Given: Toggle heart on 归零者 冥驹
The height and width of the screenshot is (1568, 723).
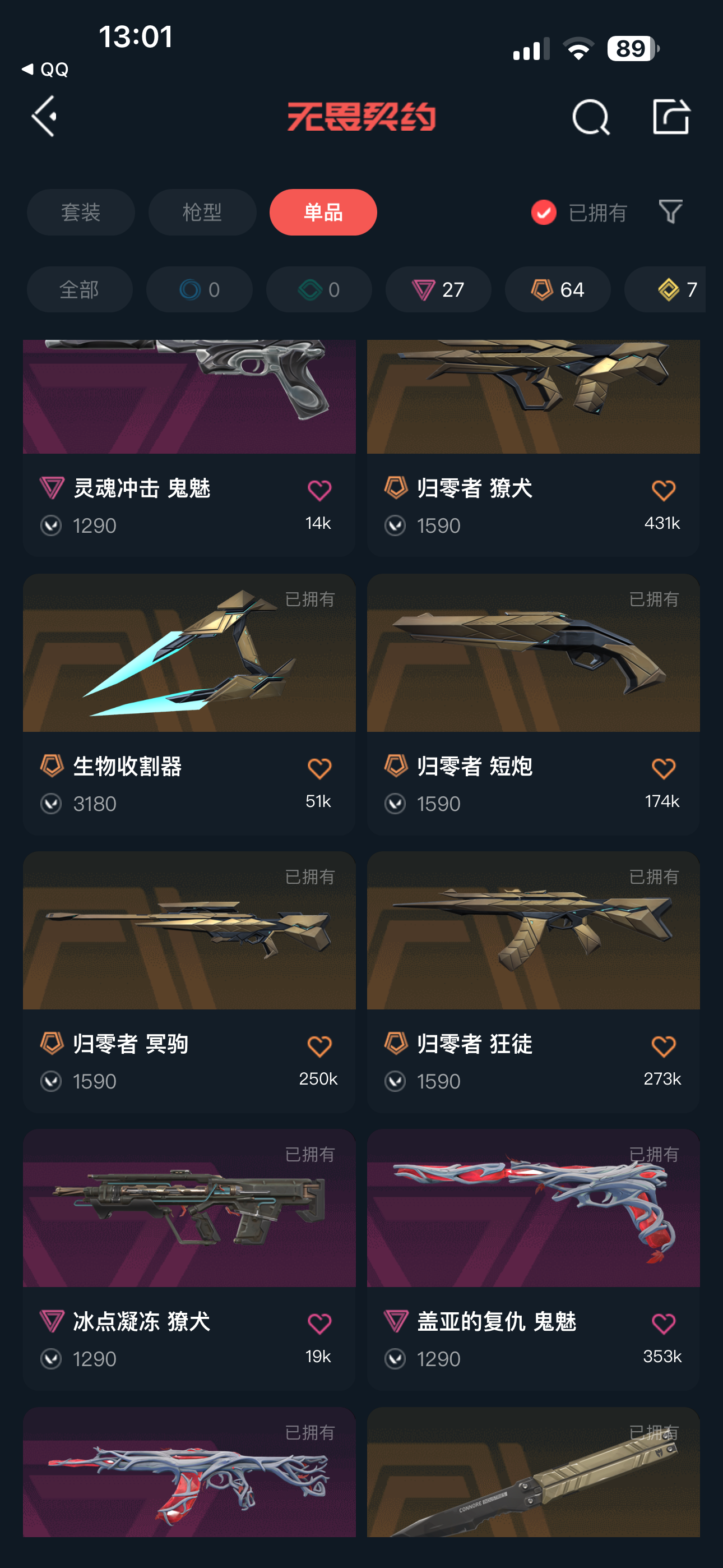Looking at the screenshot, I should point(319,1046).
